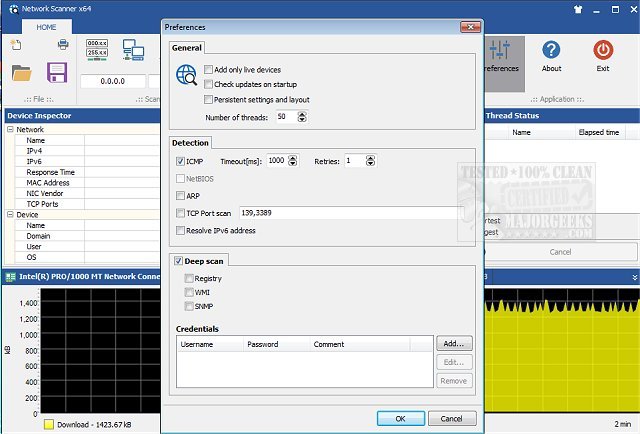Click the Add... credentials button
The width and height of the screenshot is (640, 434).
pos(454,343)
